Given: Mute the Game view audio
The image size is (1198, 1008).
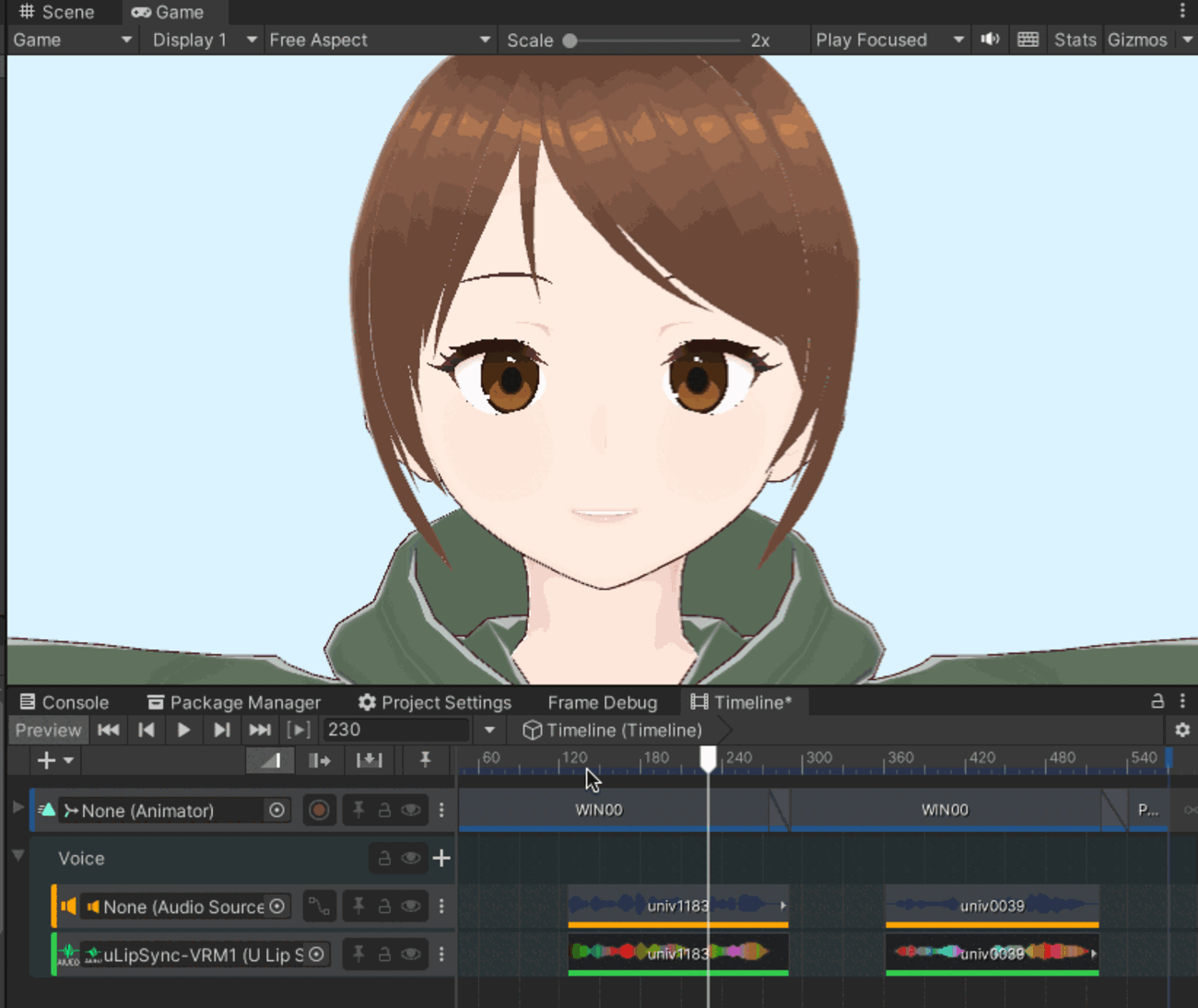Looking at the screenshot, I should pos(990,40).
